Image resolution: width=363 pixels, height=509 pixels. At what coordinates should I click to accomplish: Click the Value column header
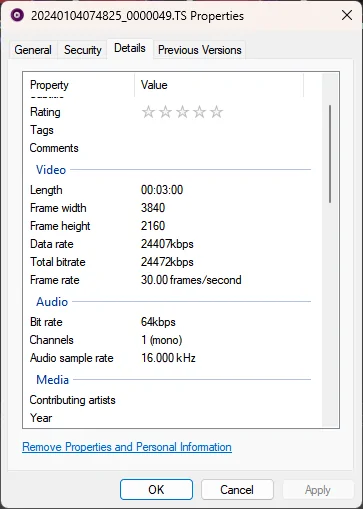tap(219, 85)
